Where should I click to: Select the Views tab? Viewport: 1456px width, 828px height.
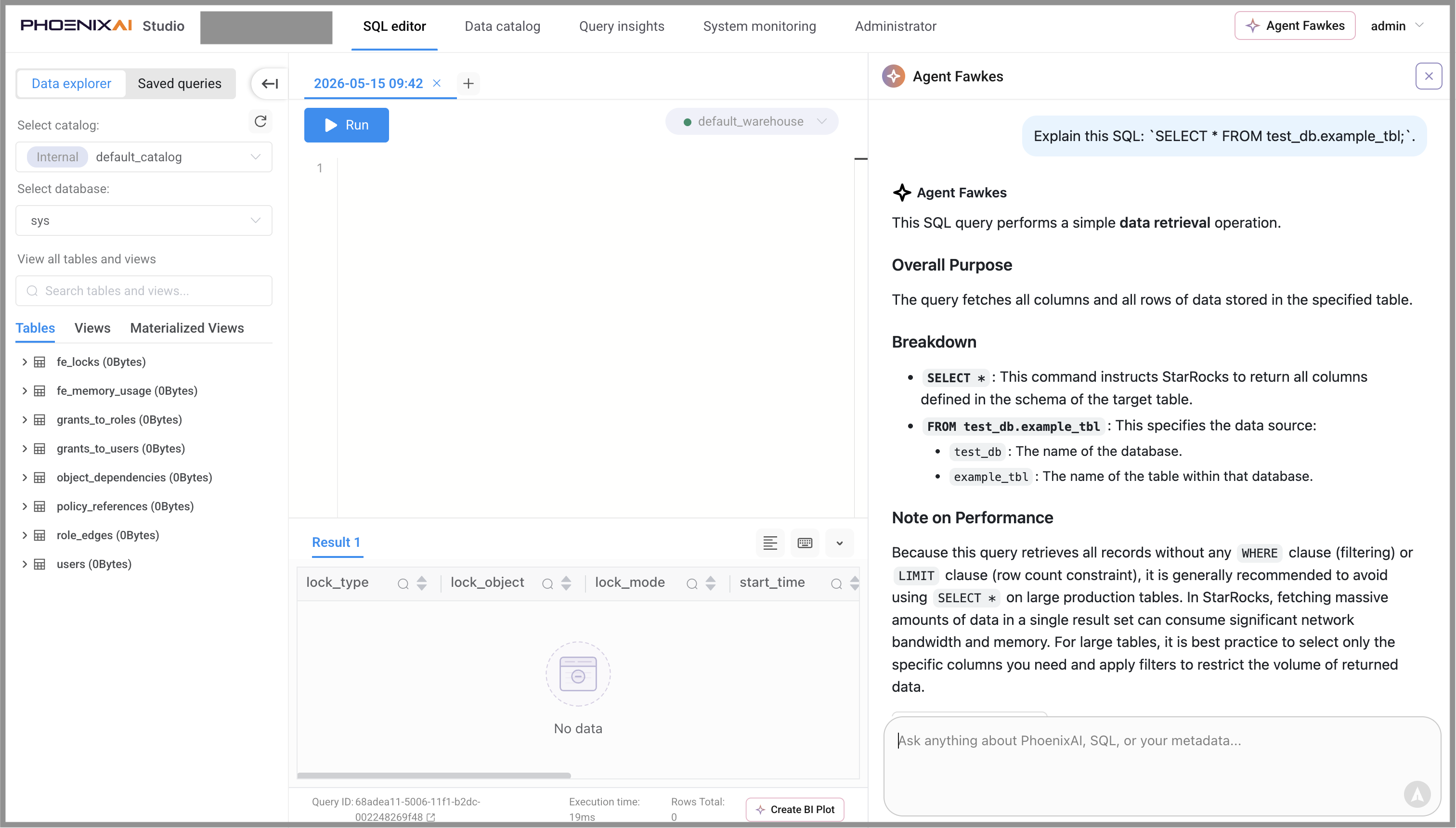click(x=92, y=328)
